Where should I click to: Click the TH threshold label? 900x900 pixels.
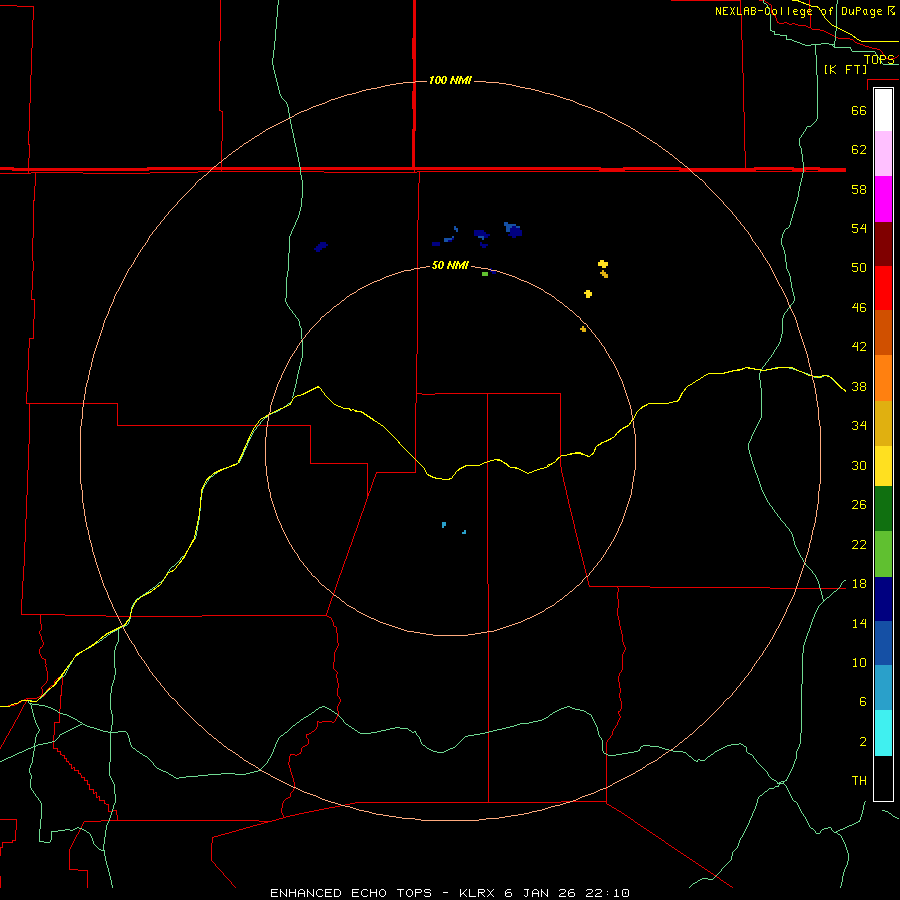point(859,781)
